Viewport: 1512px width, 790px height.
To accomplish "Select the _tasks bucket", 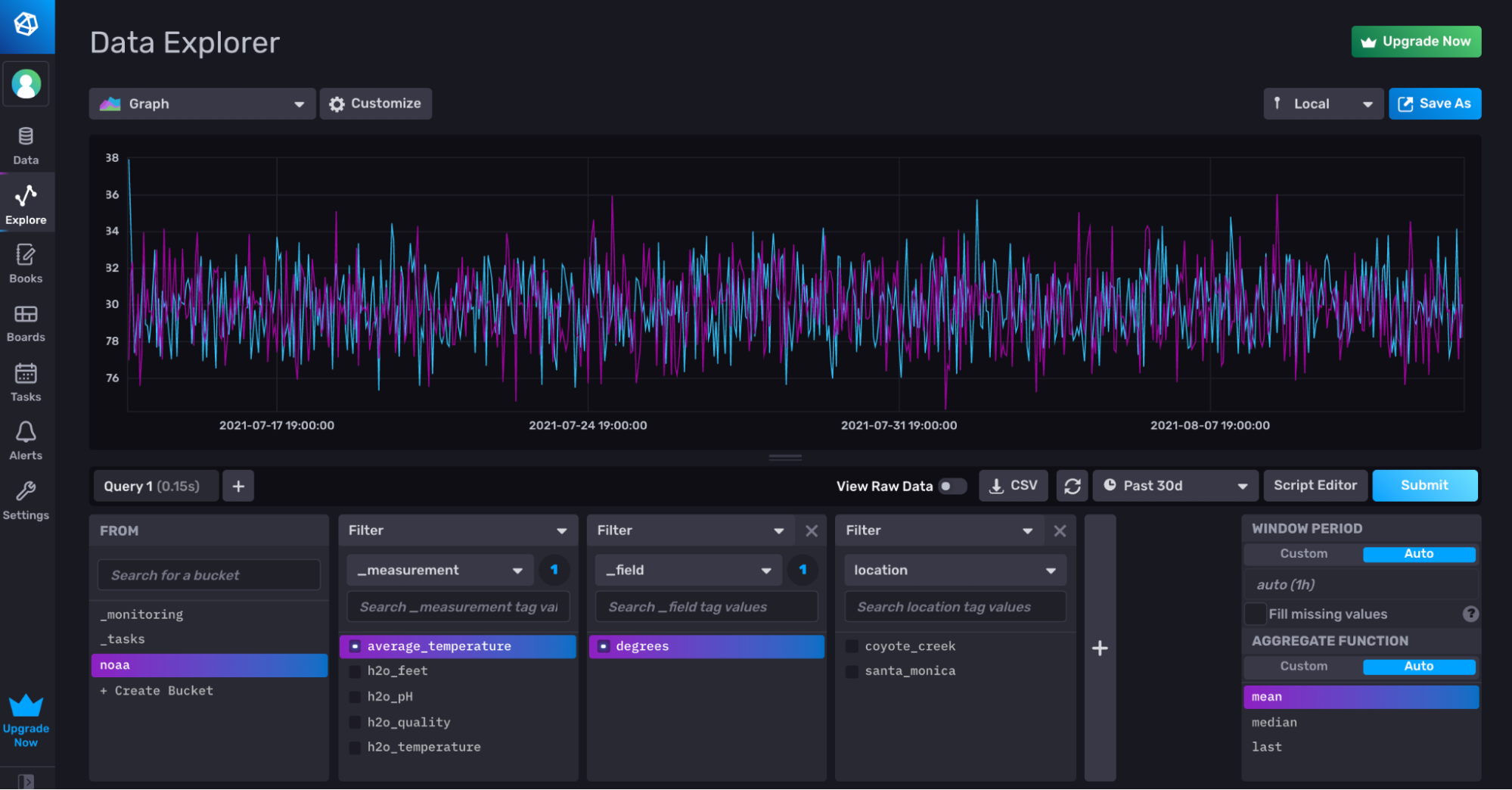I will 210,639.
